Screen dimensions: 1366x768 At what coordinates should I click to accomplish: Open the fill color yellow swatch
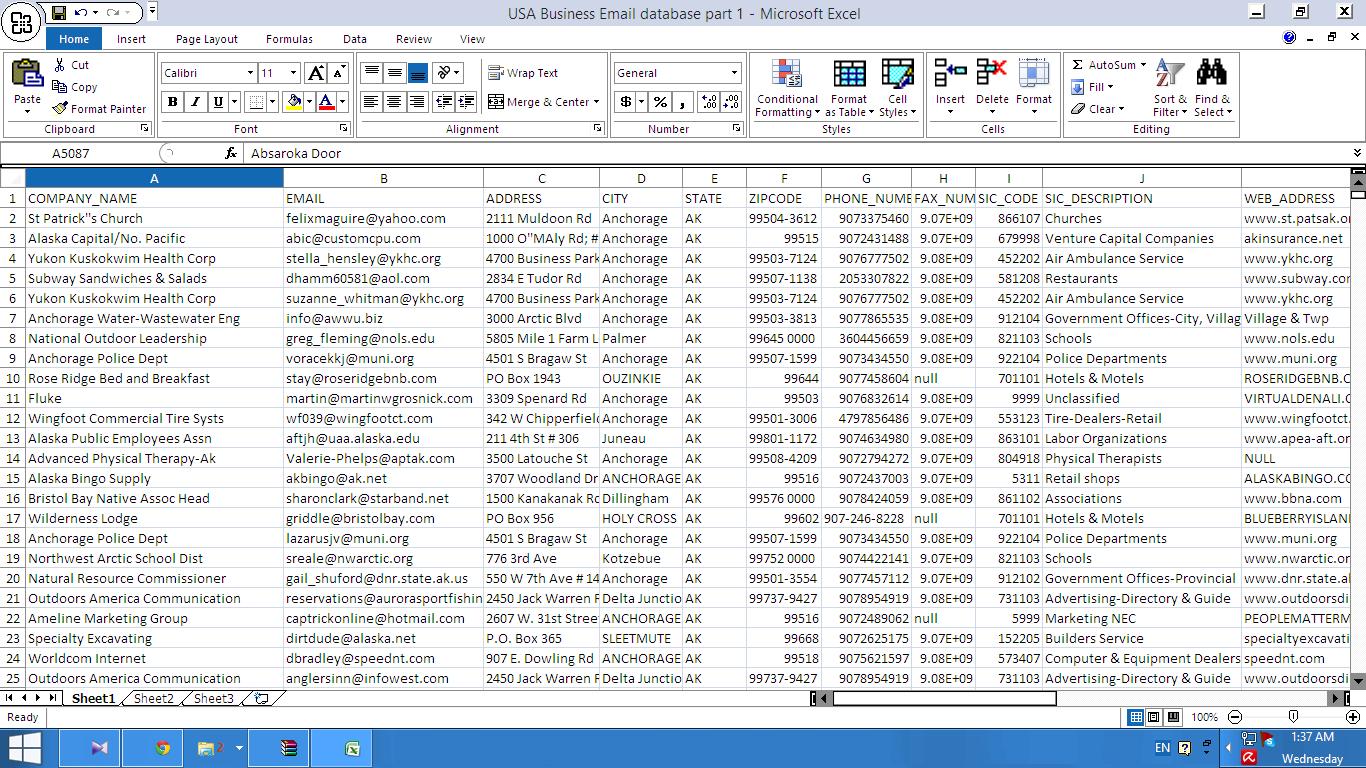293,102
